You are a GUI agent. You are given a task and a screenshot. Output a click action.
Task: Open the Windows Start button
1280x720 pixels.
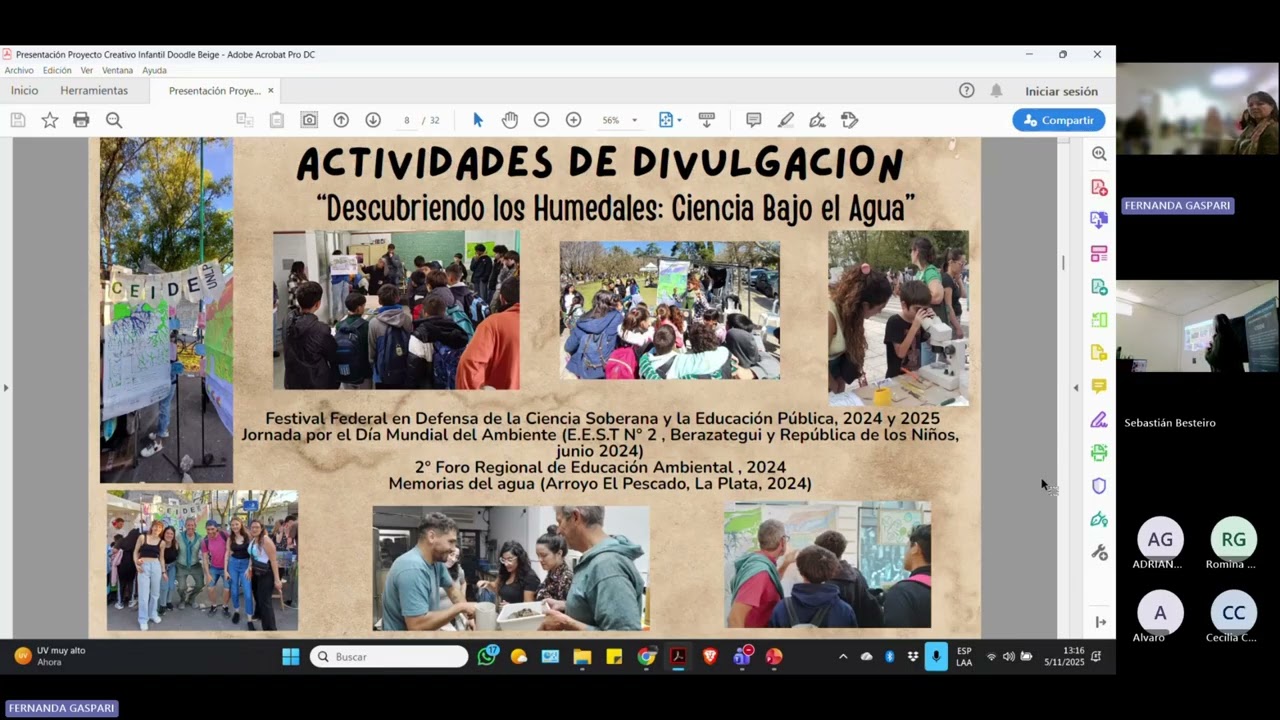click(x=290, y=657)
